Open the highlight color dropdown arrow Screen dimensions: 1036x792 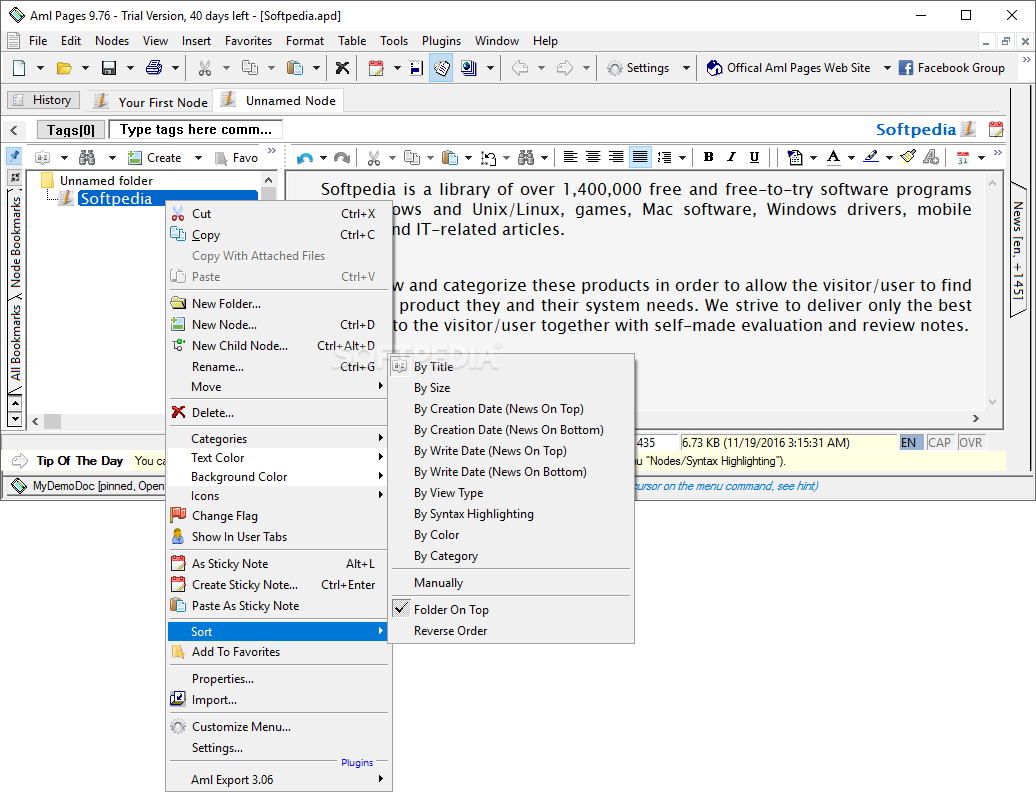[x=889, y=158]
